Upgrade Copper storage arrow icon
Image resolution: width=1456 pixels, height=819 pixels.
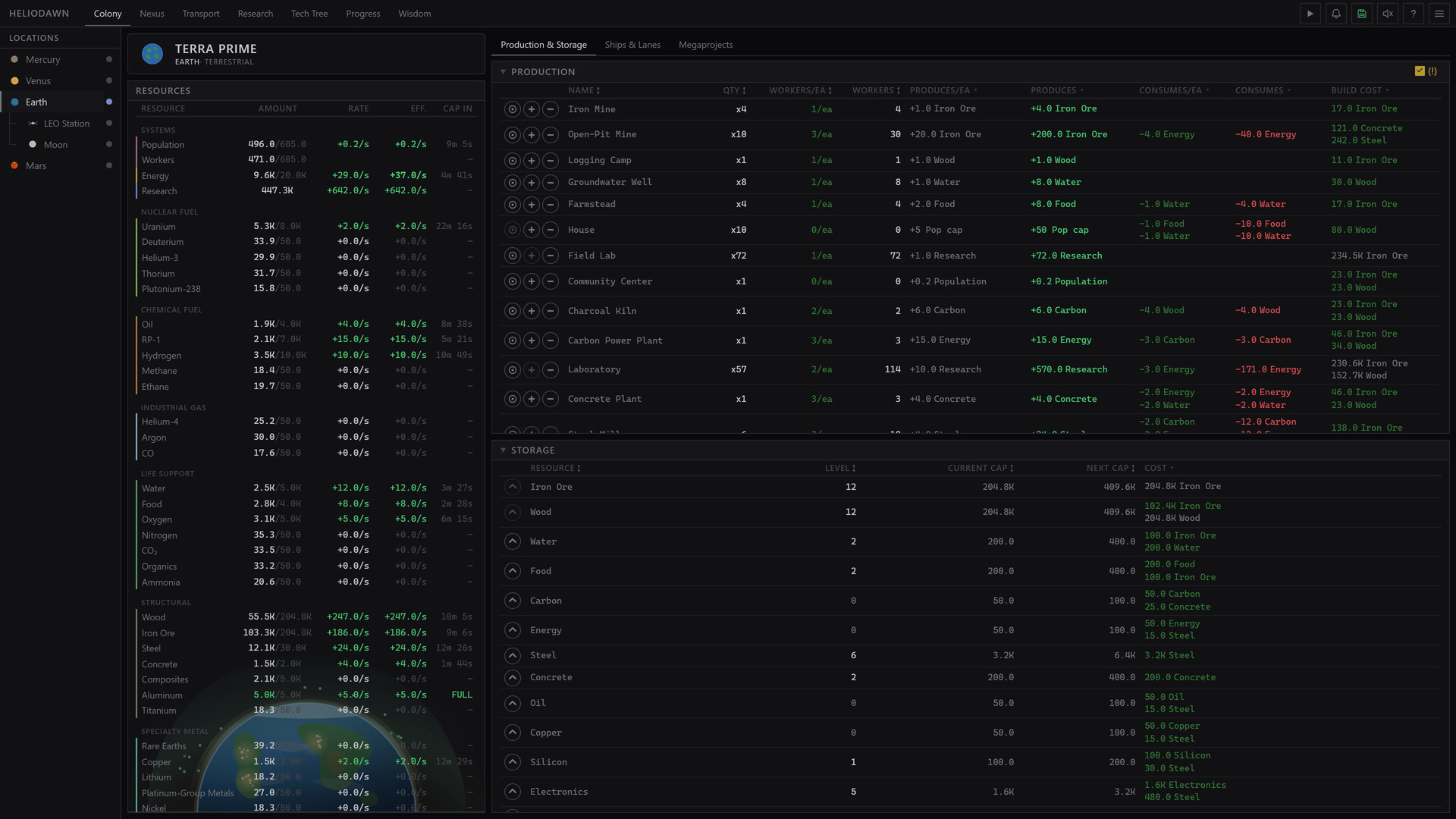click(513, 733)
